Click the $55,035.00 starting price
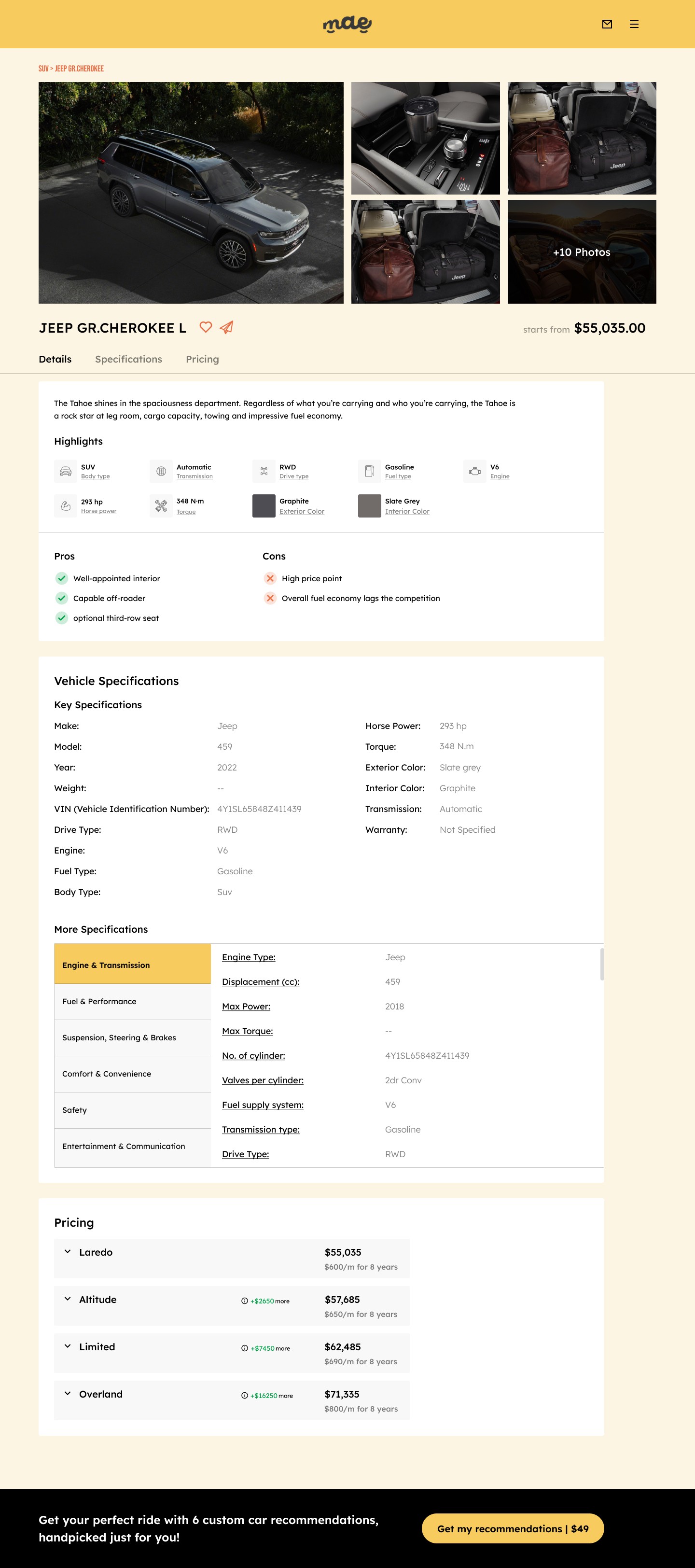 (x=610, y=328)
